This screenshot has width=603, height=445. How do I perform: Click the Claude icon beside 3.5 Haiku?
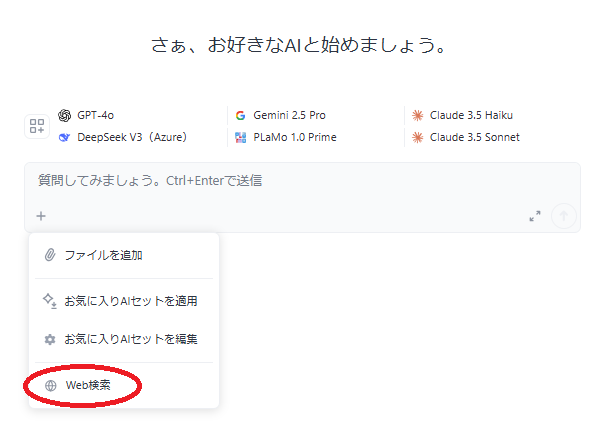[x=417, y=115]
